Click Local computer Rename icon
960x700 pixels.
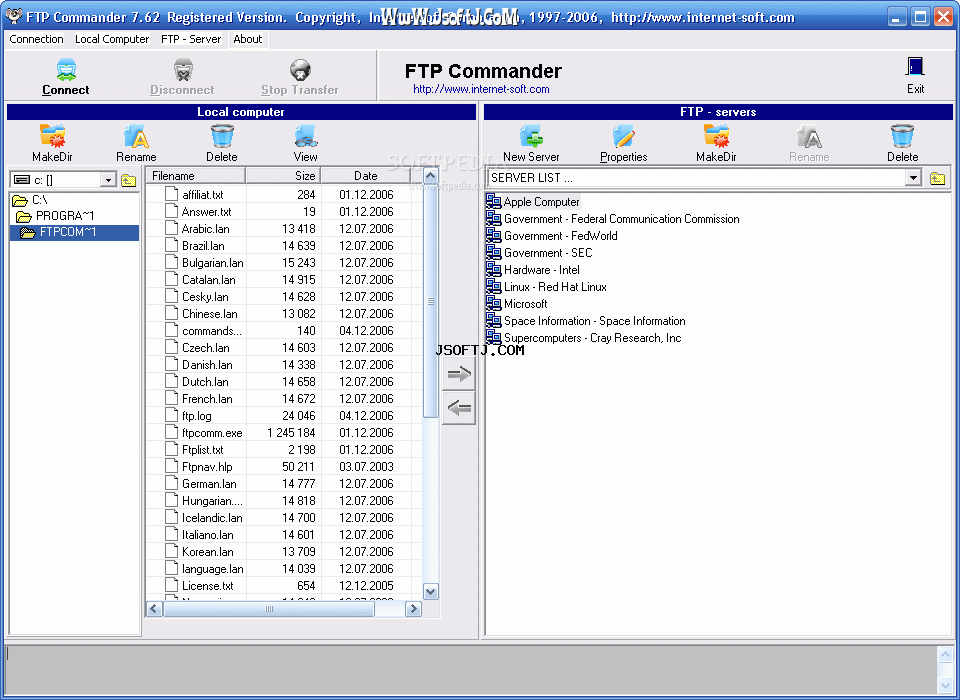coord(137,136)
